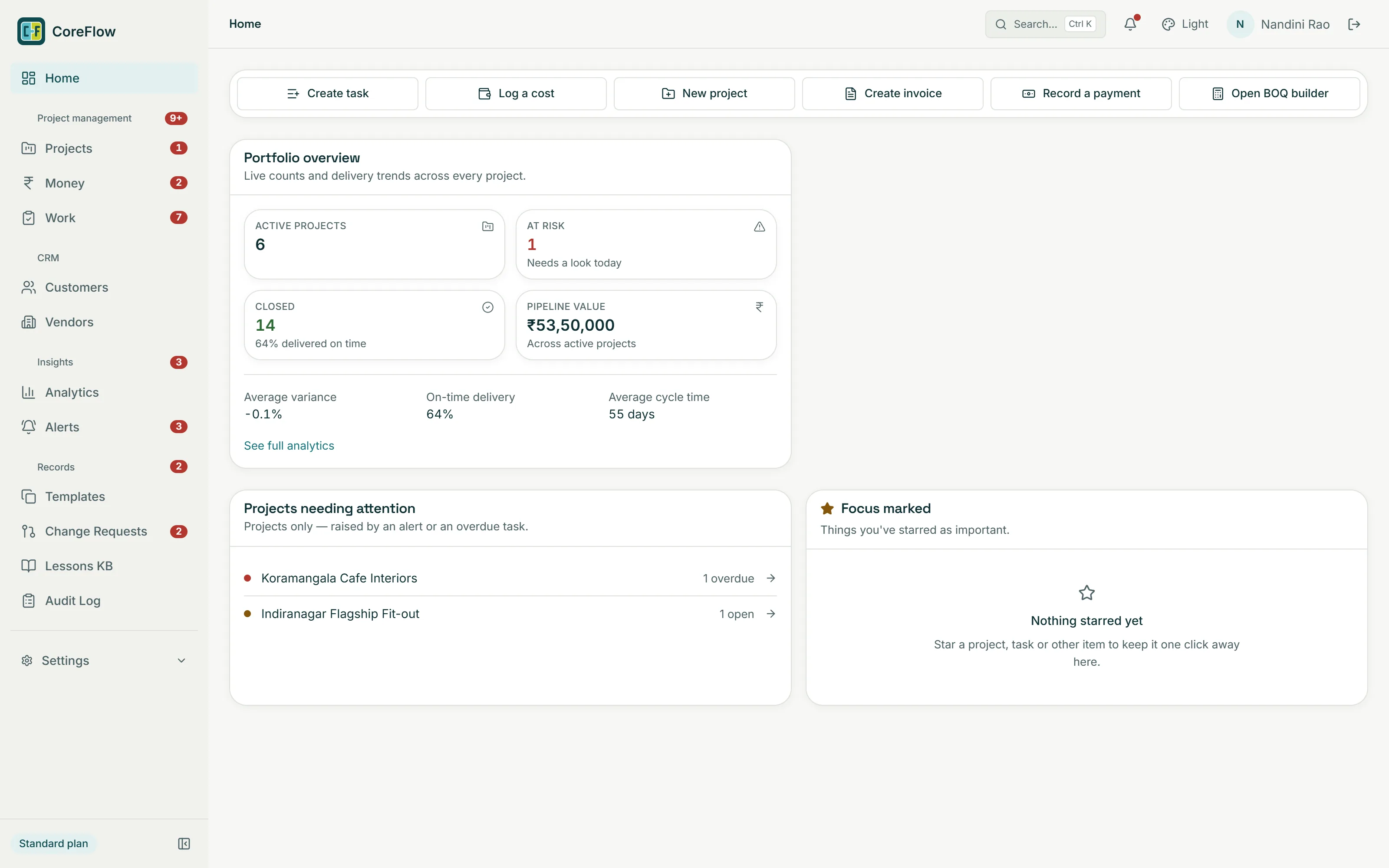This screenshot has height=868, width=1389.
Task: Open Lessons KB in the sidebar
Action: pos(104,566)
